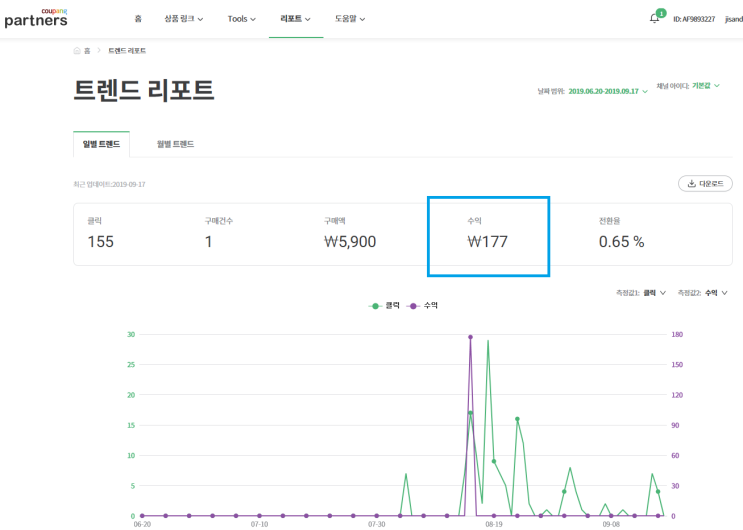
Task: Click the 트렌드 리포트 breadcrumb text
Action: coord(127,51)
